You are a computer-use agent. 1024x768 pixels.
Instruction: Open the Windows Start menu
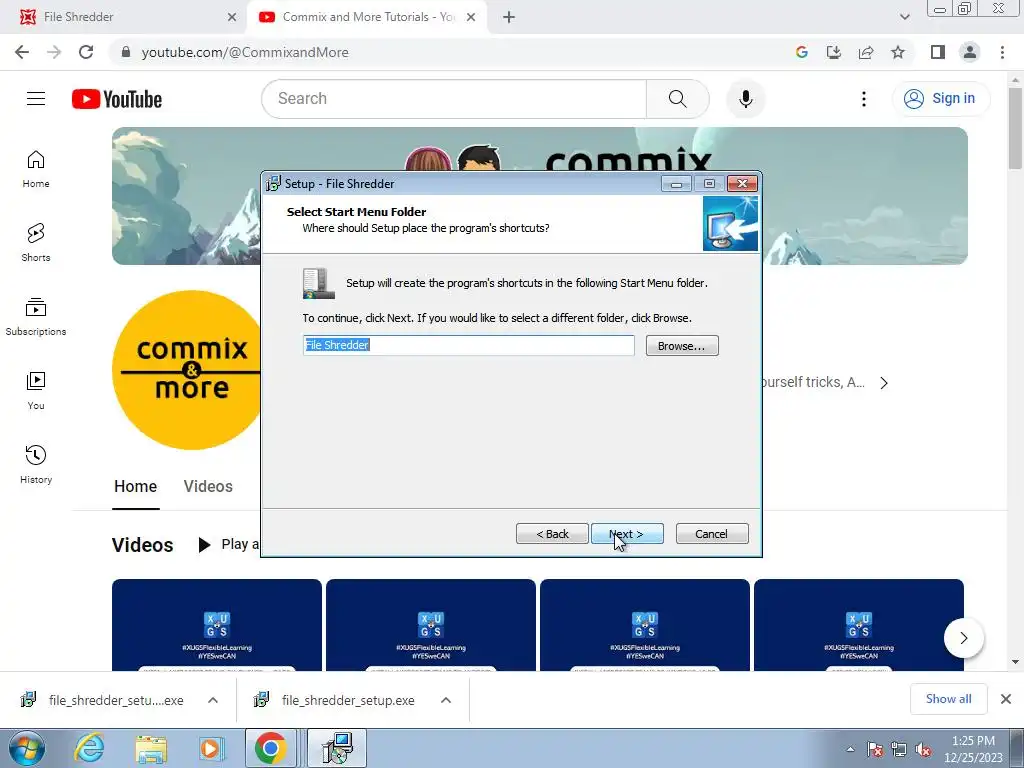pos(27,749)
